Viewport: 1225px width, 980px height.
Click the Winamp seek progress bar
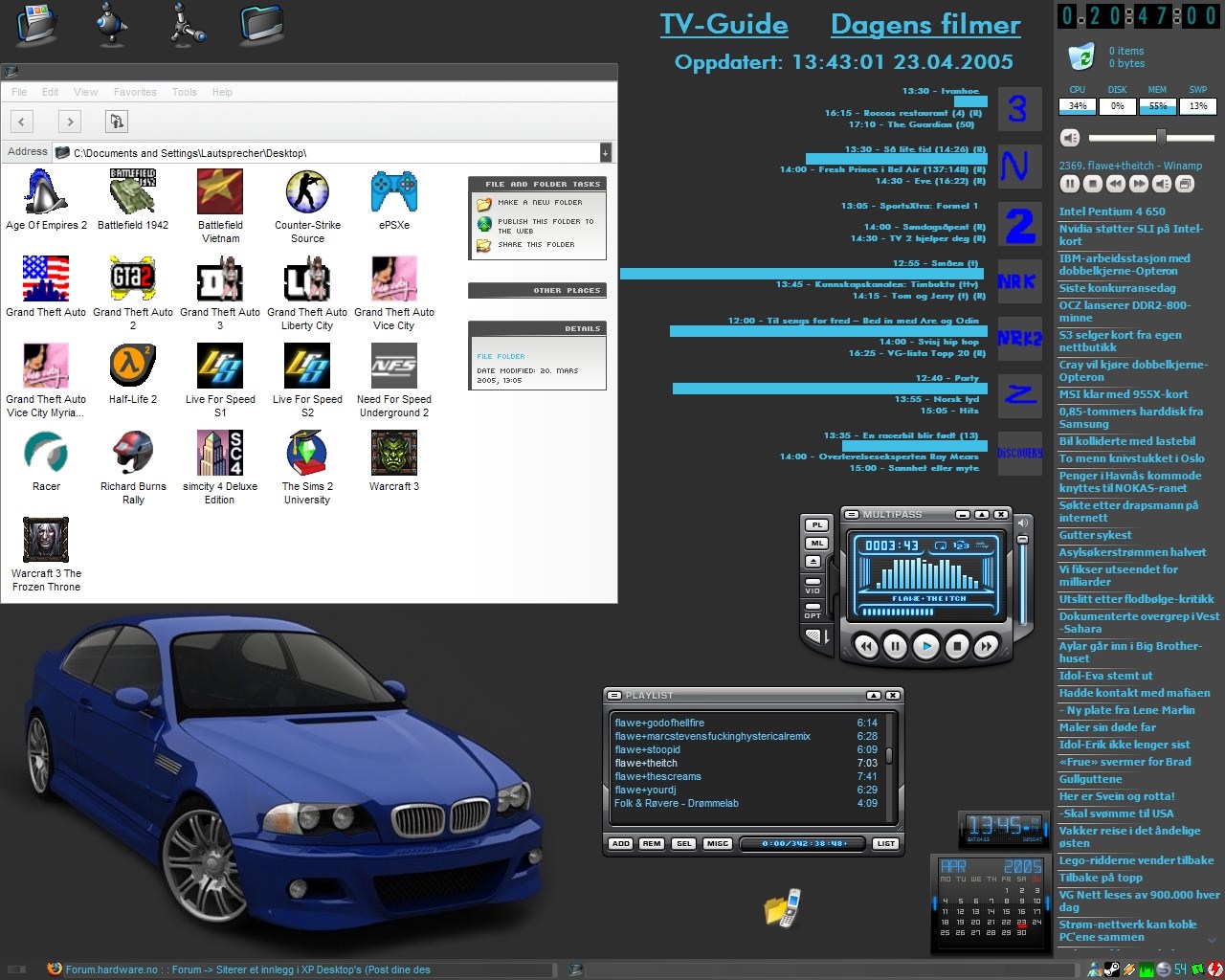926,612
